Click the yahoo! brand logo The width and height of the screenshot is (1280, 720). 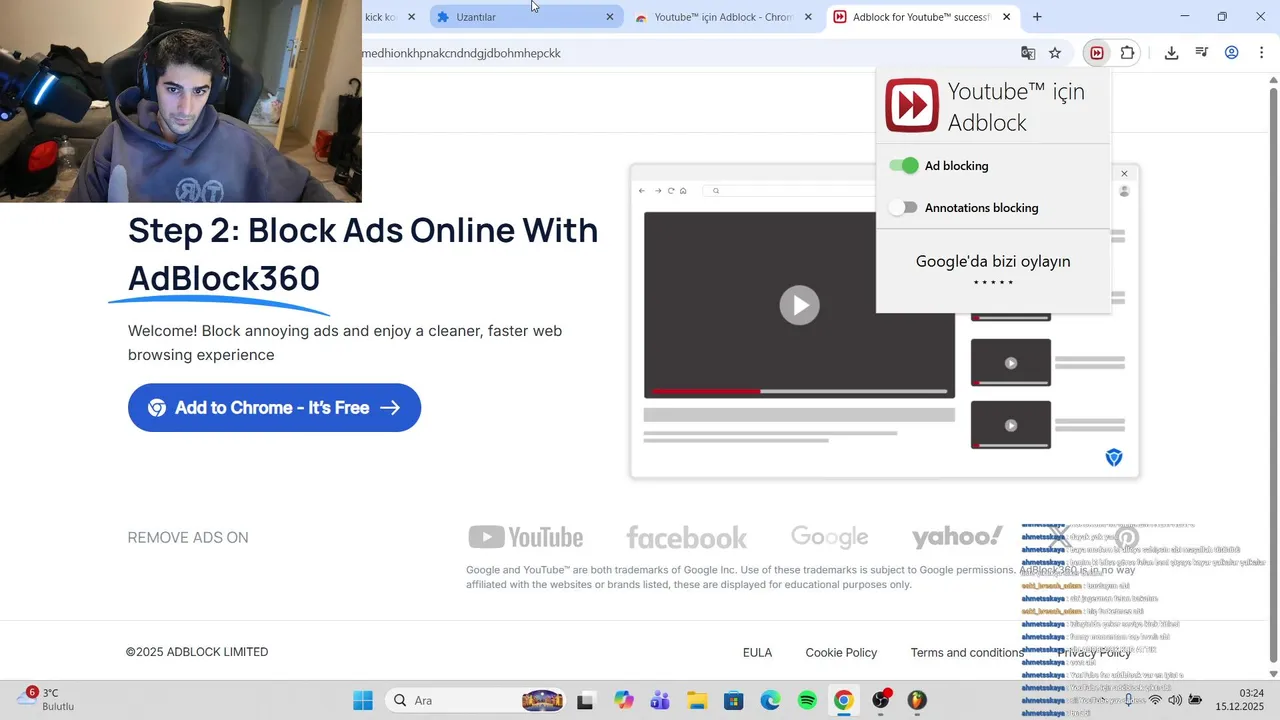click(957, 537)
